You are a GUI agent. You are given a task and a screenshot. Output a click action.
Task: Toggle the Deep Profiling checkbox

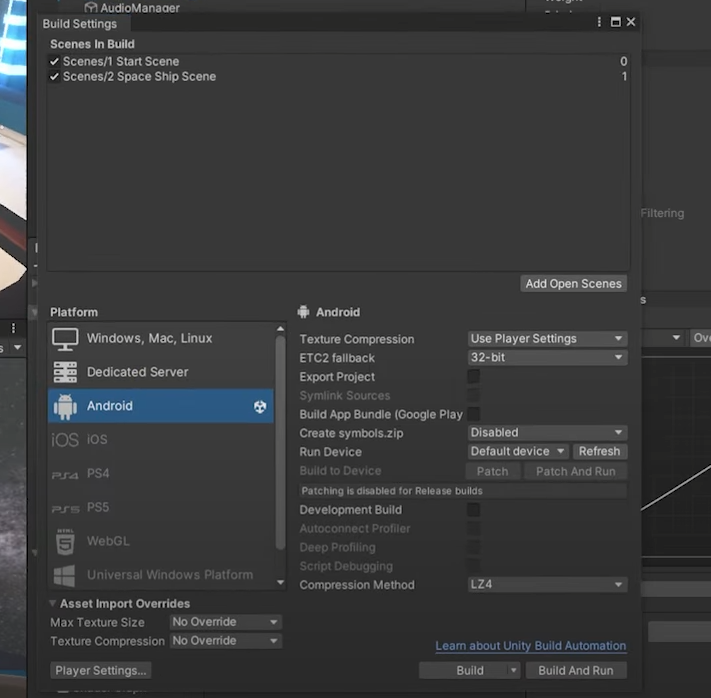click(473, 547)
